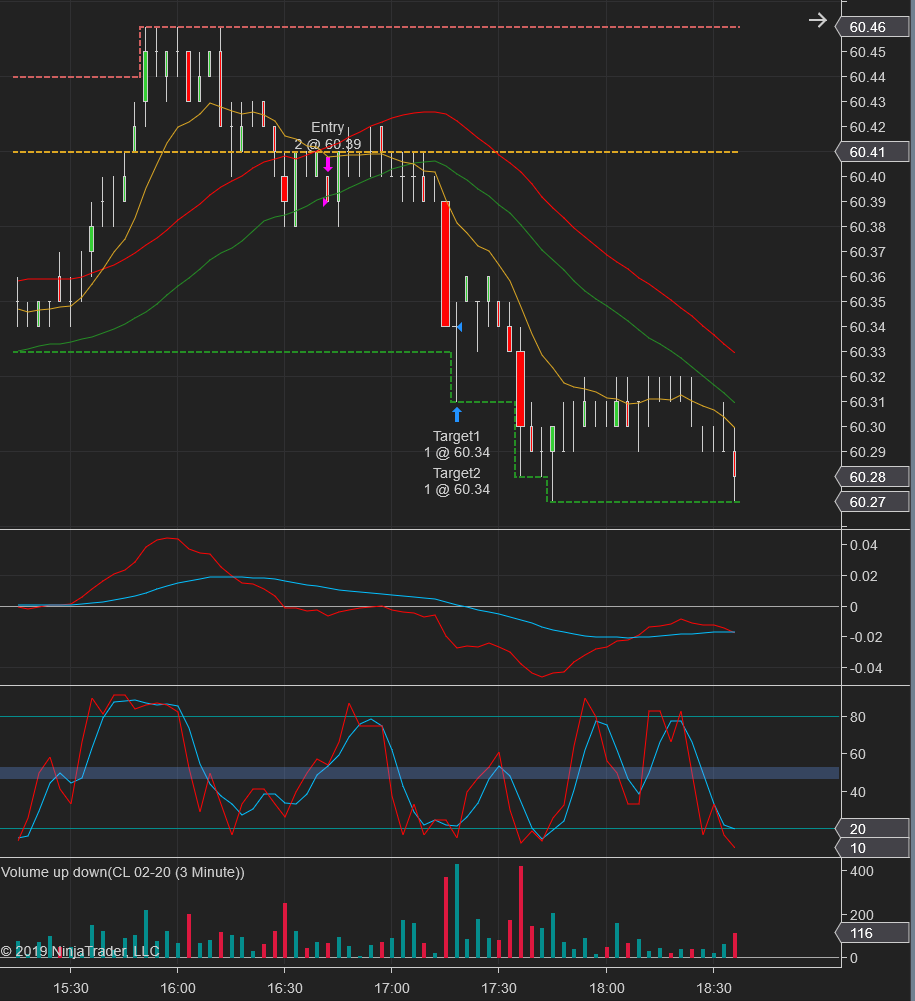Click the positive 0.04 oscillator scale label
The width and height of the screenshot is (915, 1001).
pos(863,545)
